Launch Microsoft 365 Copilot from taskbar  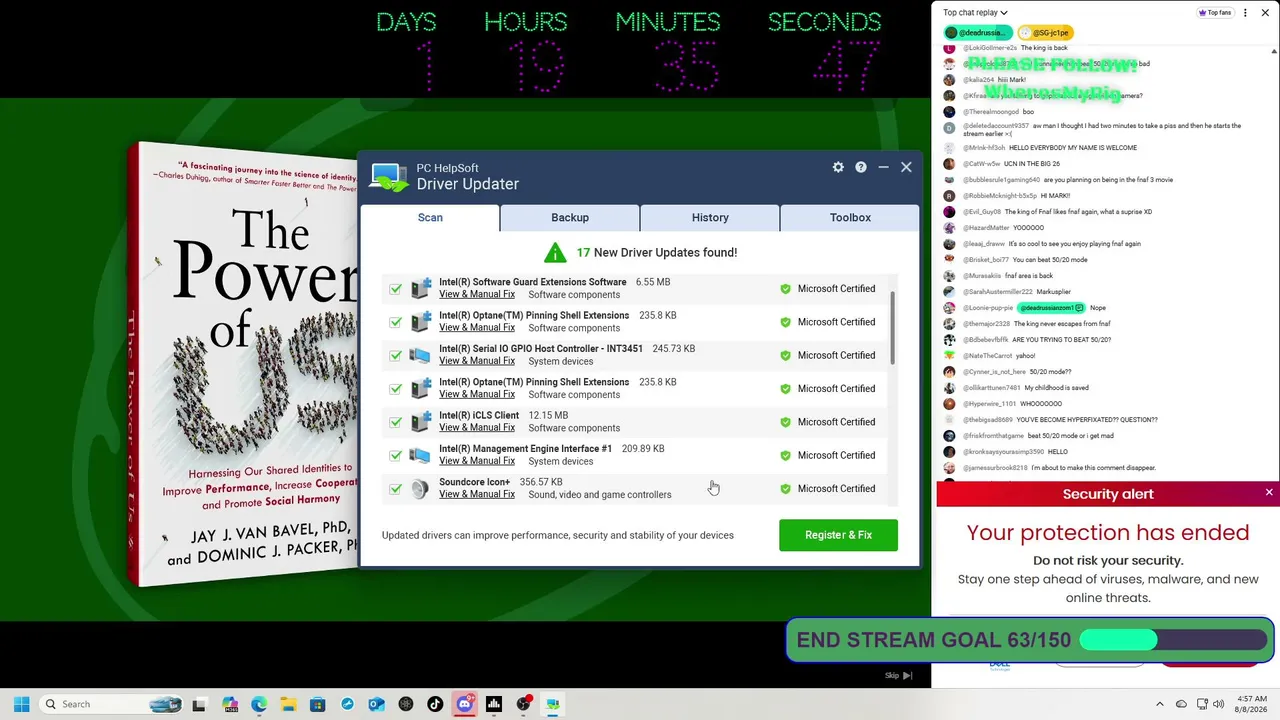230,704
